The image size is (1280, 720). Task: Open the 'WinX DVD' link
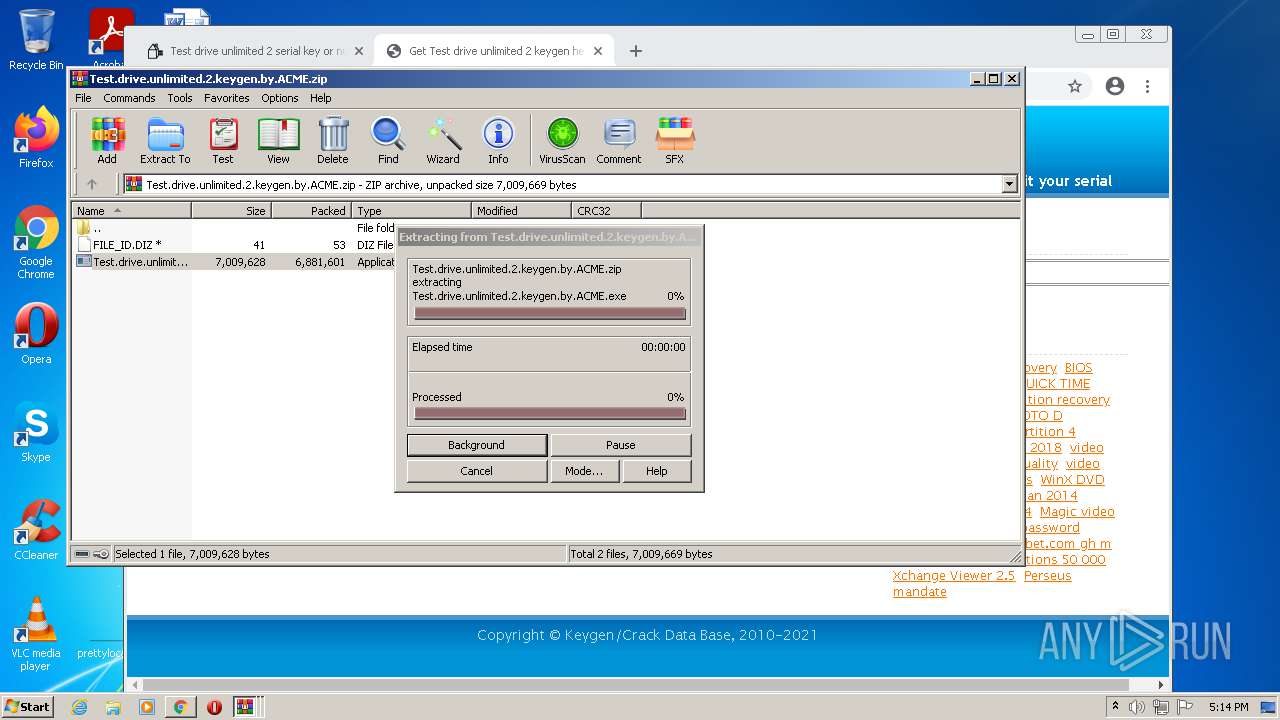1072,480
